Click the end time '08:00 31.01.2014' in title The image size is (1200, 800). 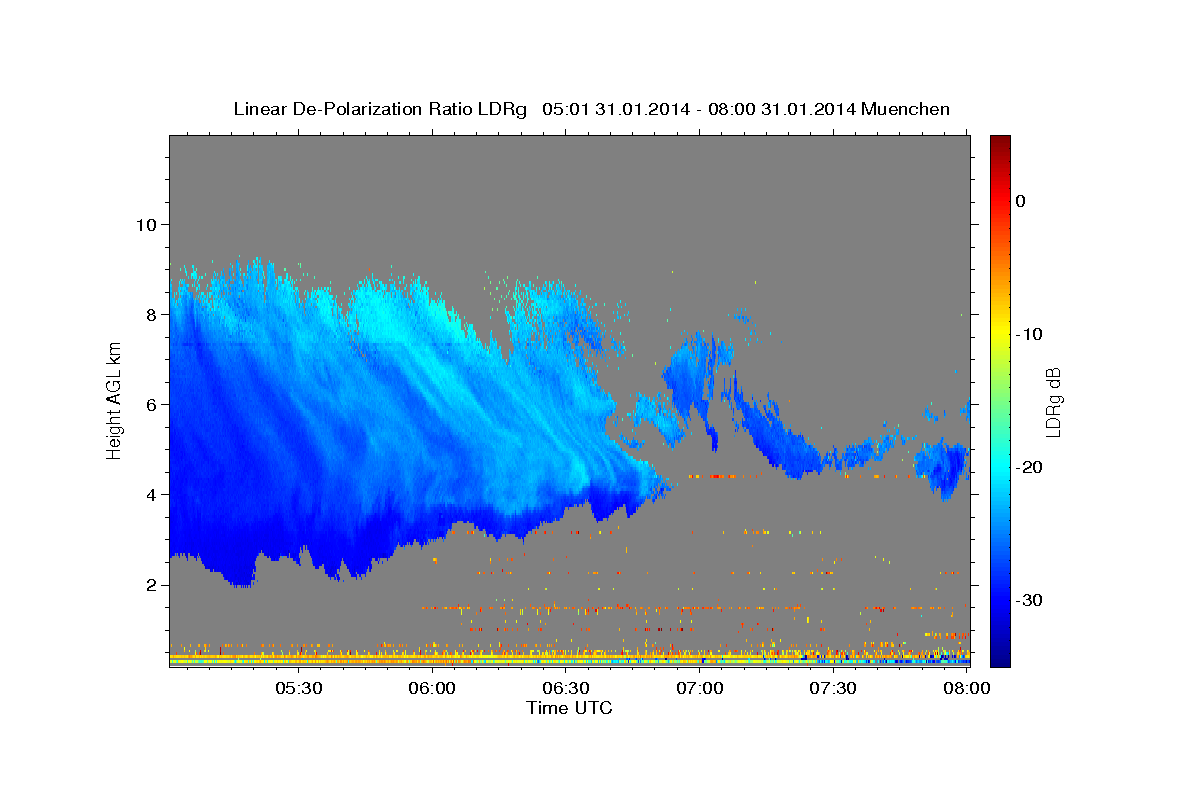[782, 109]
